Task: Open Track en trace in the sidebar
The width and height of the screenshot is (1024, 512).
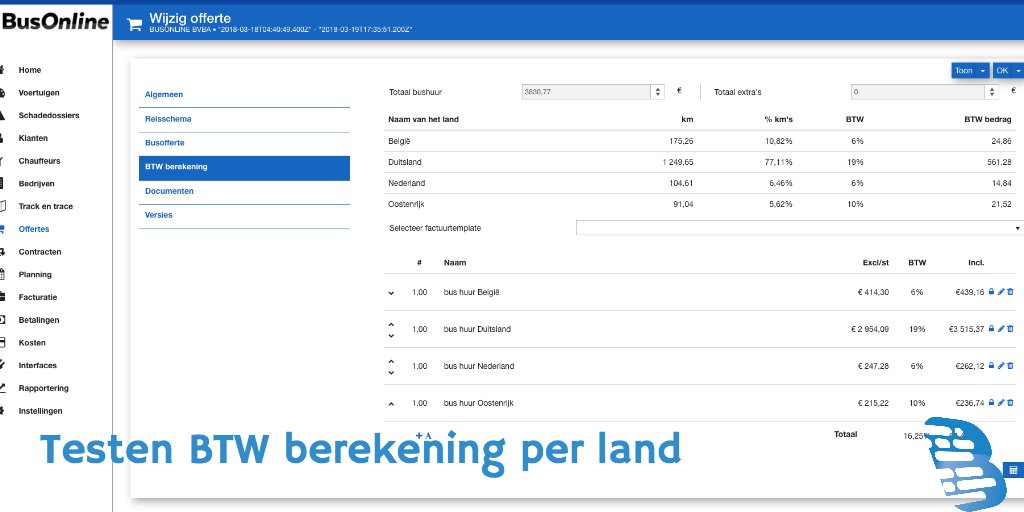Action: point(46,206)
